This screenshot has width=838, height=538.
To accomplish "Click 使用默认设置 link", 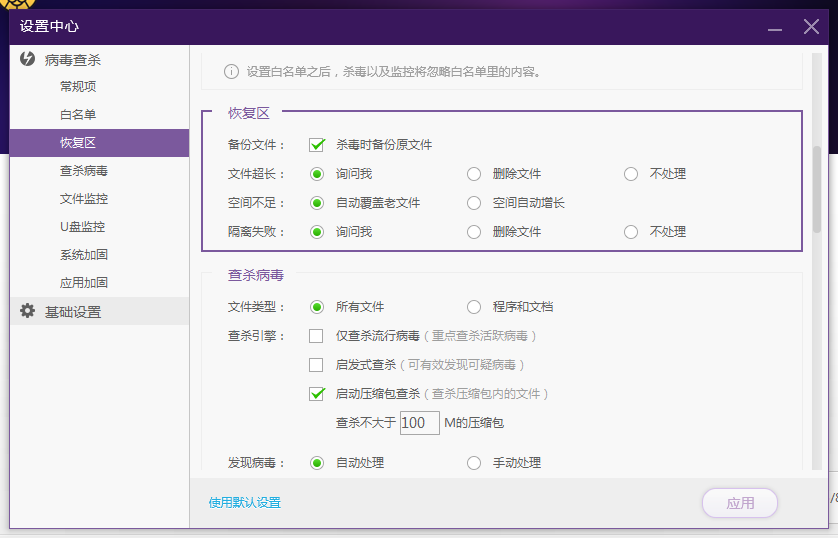I will tap(245, 503).
